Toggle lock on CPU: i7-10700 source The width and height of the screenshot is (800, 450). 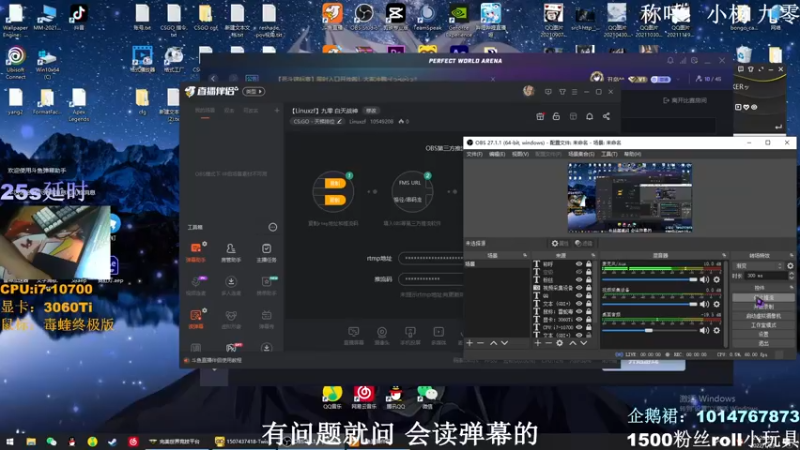[588, 327]
